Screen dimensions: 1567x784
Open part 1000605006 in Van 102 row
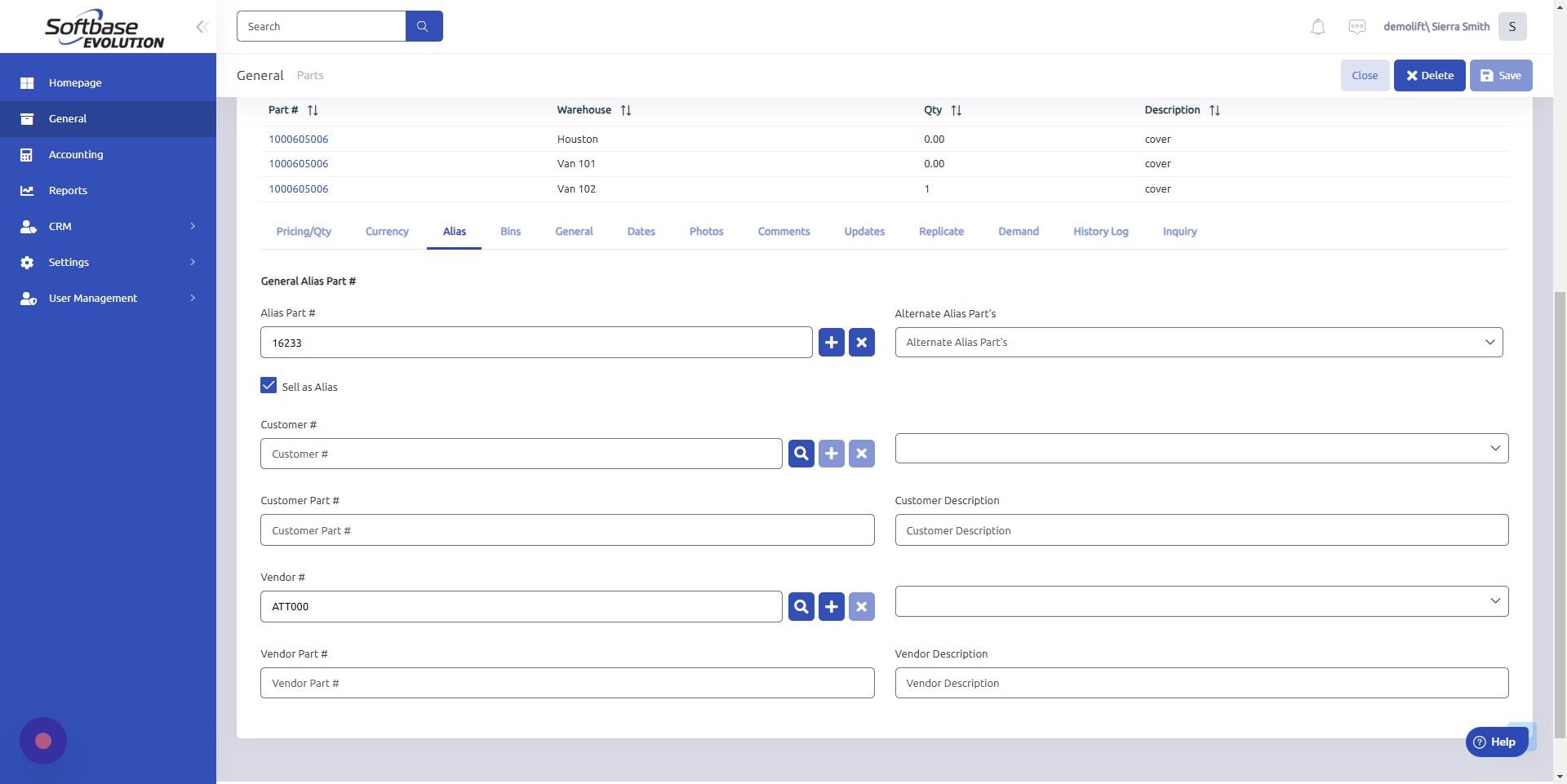coord(299,189)
